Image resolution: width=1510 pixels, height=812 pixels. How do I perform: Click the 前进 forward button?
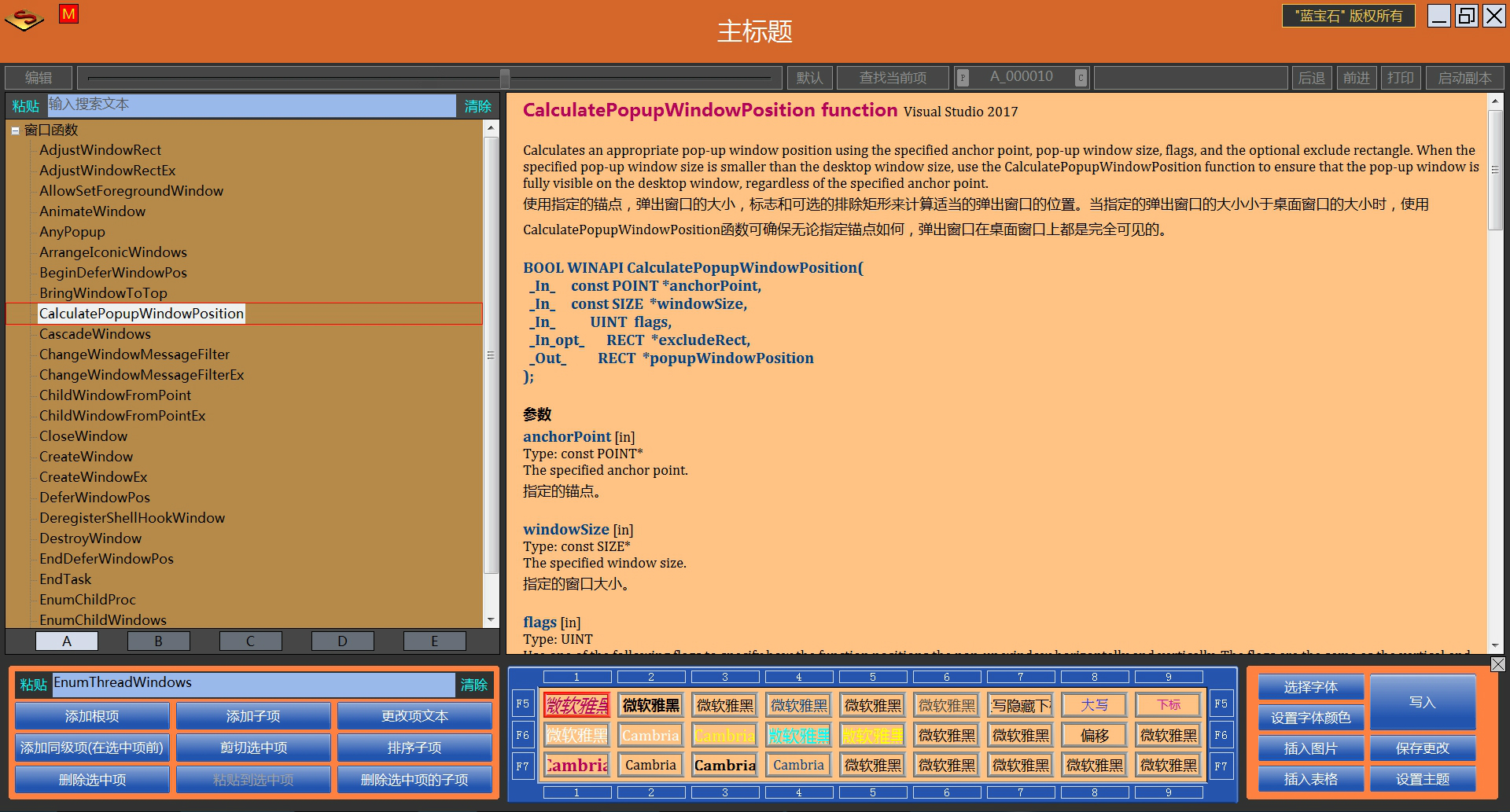click(x=1356, y=78)
